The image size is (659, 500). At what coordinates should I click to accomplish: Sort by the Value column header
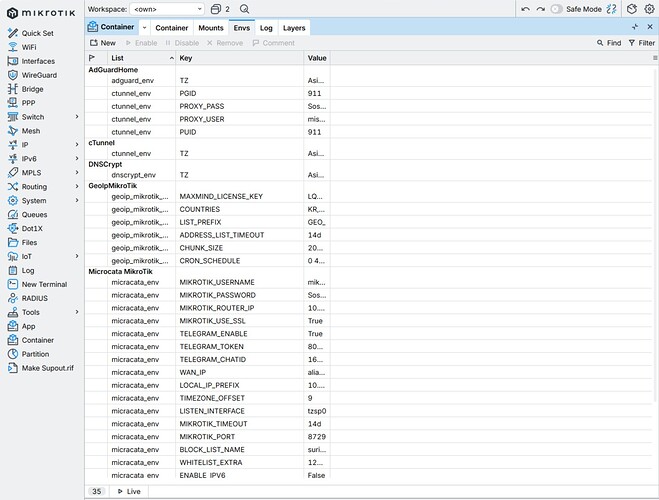(x=317, y=58)
